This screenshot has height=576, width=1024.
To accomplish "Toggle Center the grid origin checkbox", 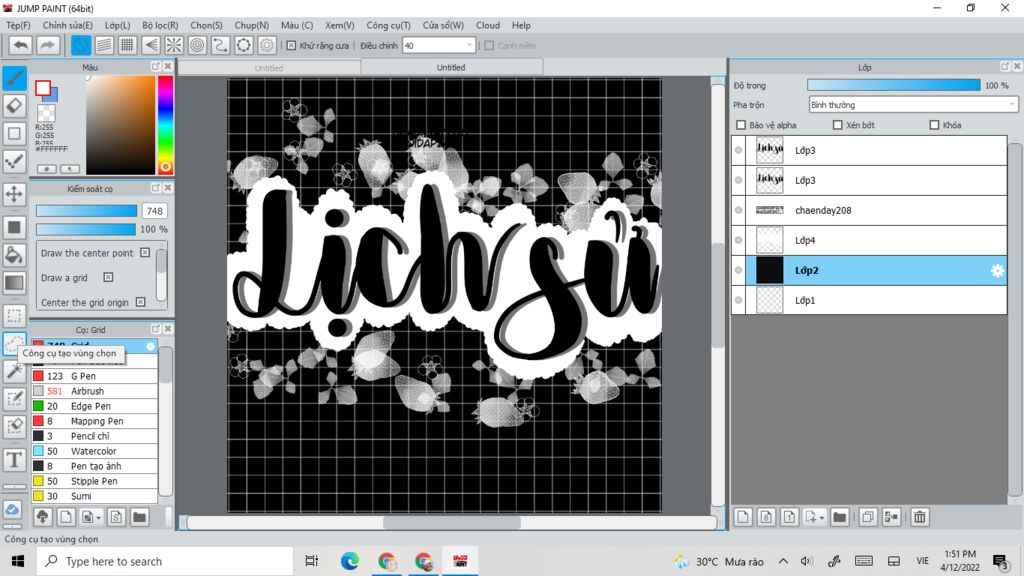I will coord(140,302).
